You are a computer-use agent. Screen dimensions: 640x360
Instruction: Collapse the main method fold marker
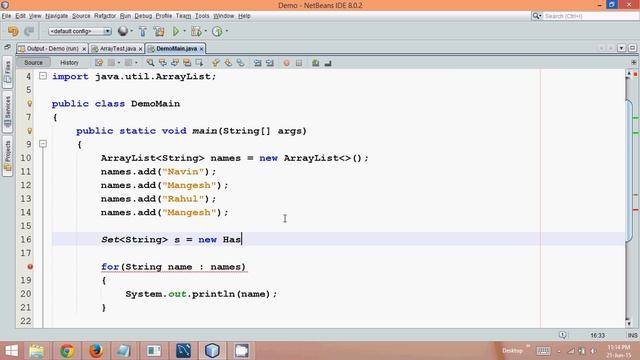(43, 144)
